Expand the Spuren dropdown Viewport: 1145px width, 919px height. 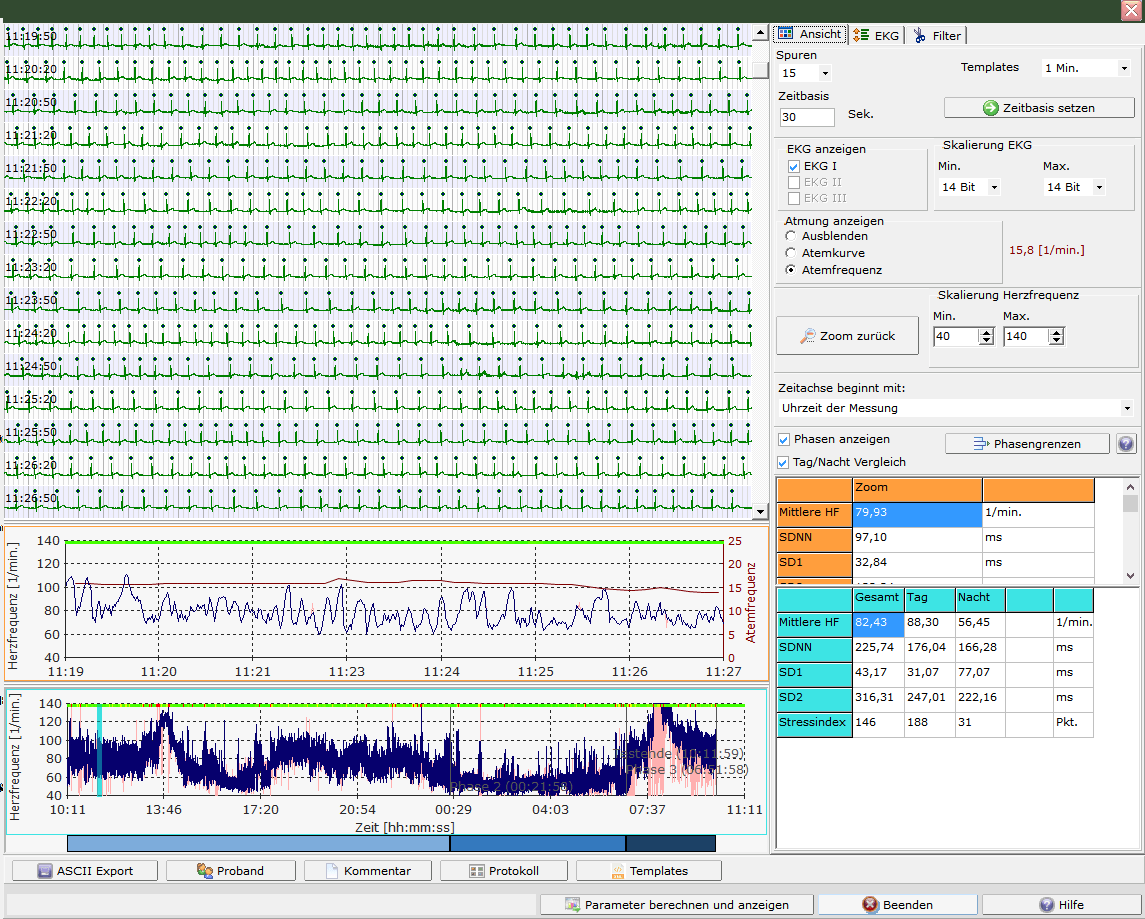coord(824,74)
